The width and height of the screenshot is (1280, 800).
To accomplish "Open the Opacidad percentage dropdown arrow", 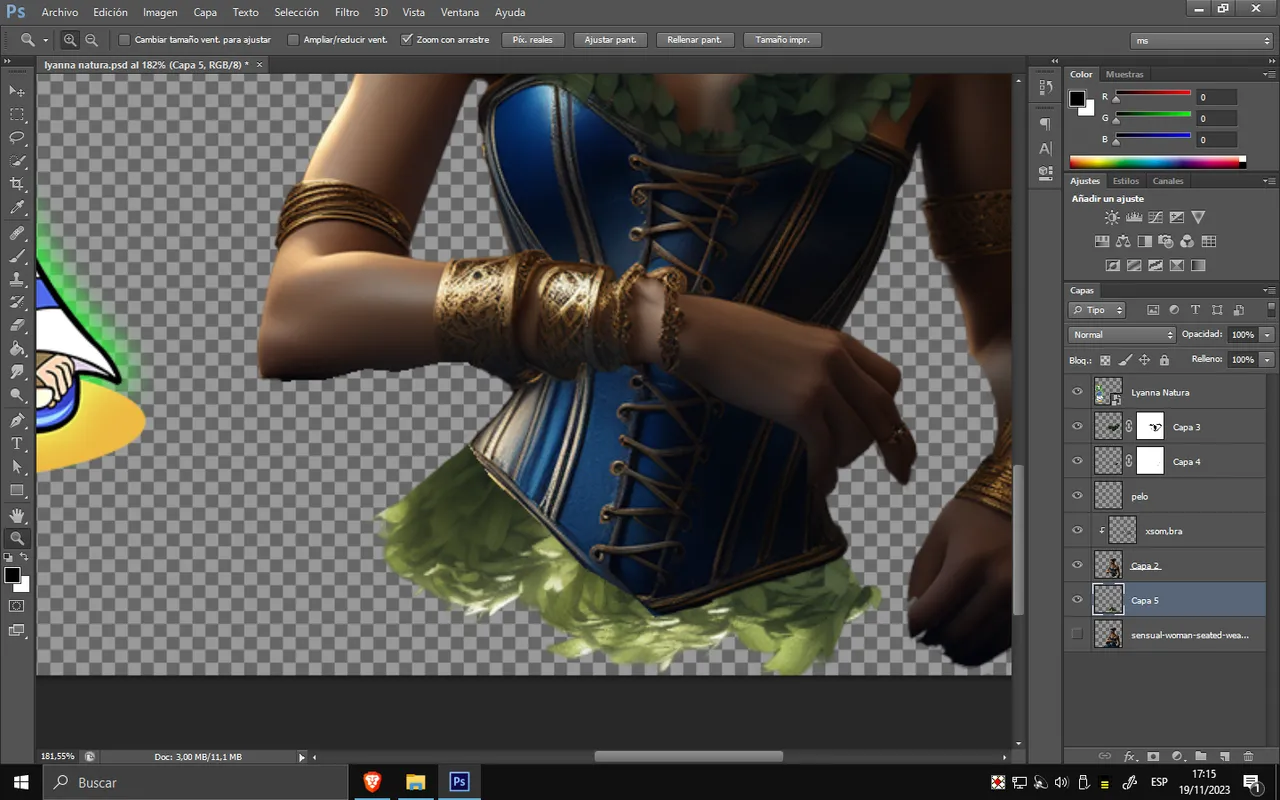I will (1268, 335).
